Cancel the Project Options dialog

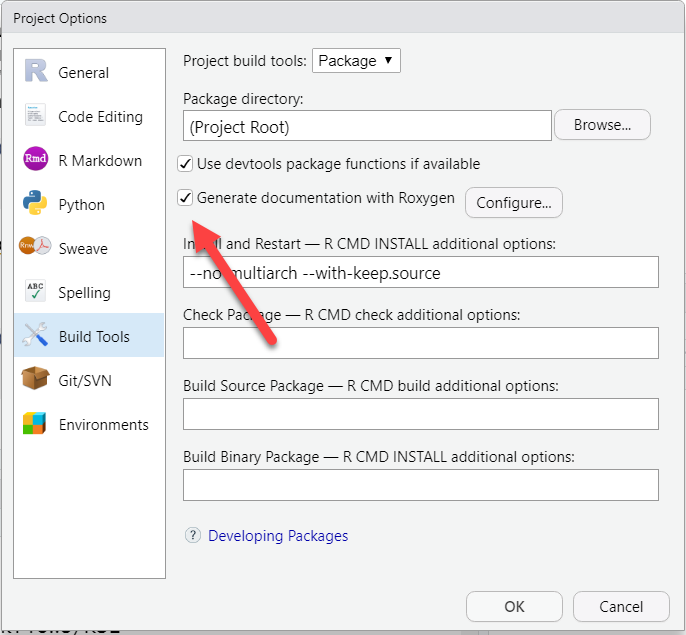tap(621, 606)
